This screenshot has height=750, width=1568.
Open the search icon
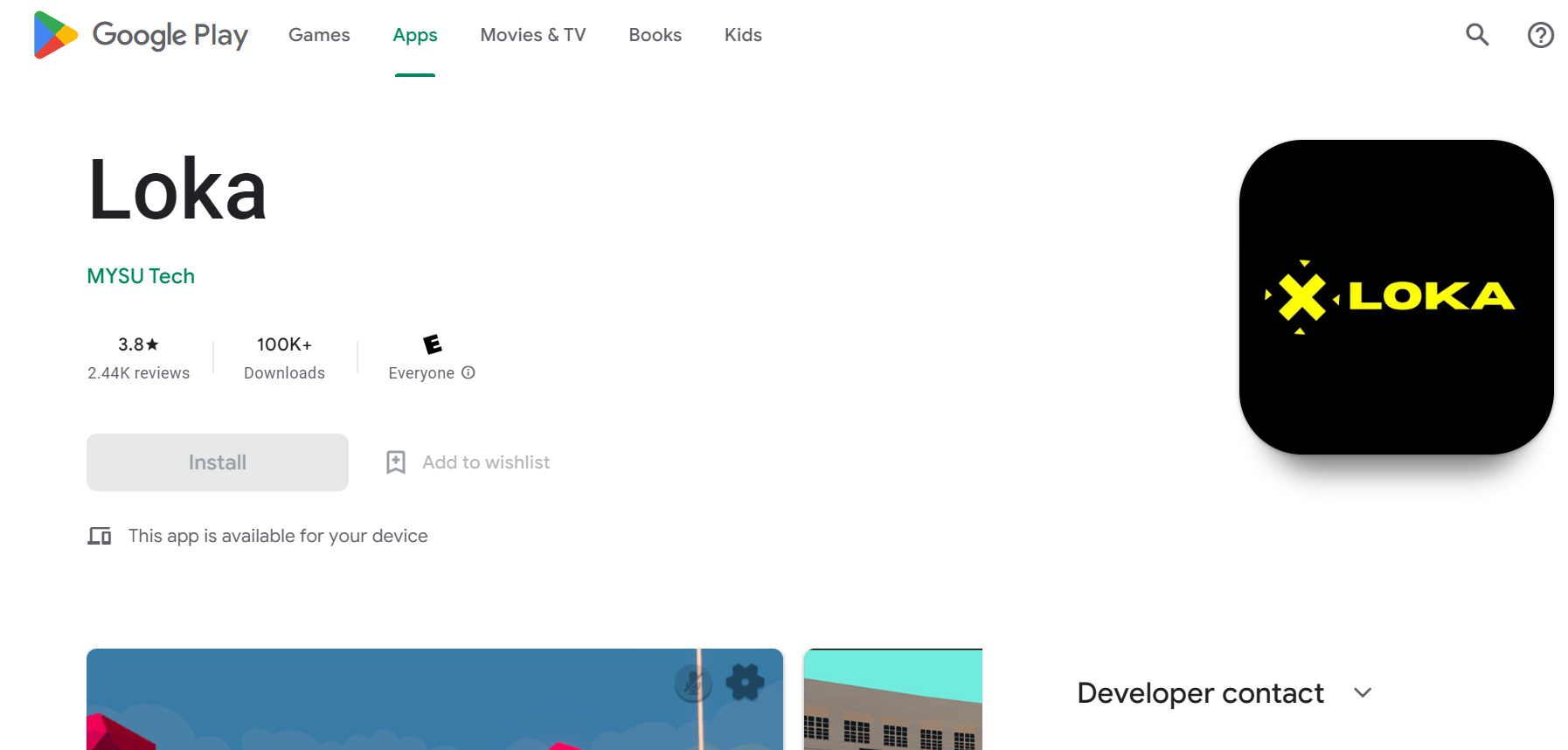1477,35
